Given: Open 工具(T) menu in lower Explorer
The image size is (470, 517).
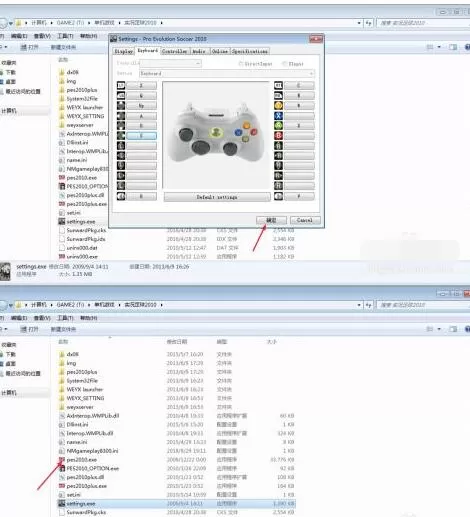Looking at the screenshot, I should pos(65,318).
